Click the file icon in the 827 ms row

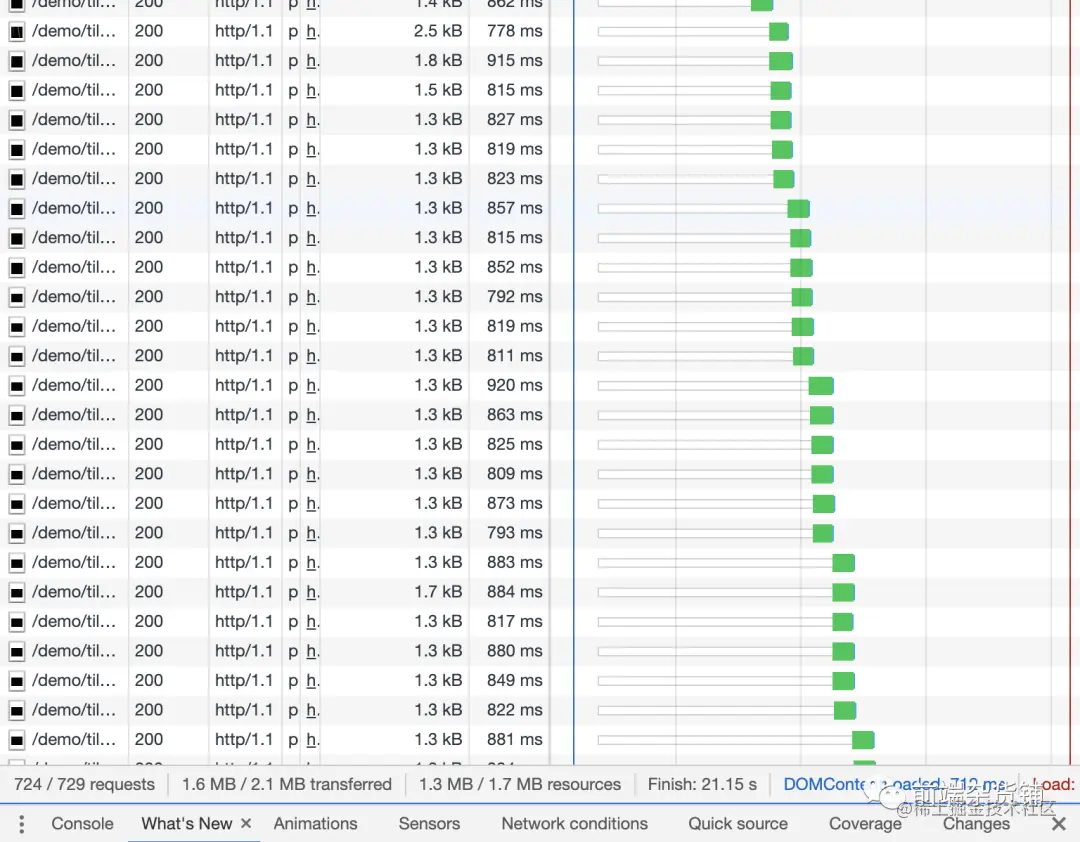tap(17, 121)
